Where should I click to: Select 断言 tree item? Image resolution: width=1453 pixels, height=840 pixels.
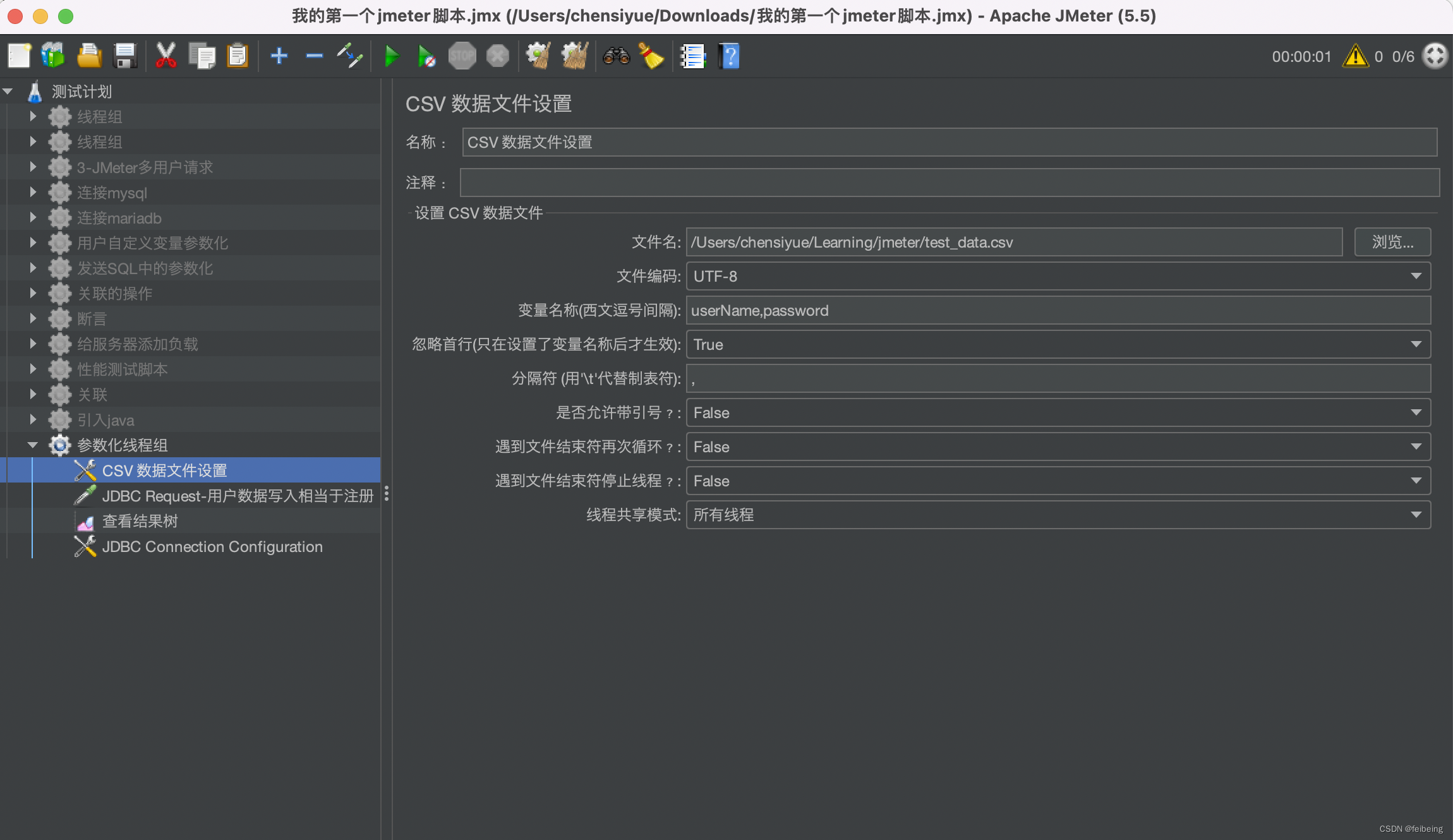92,319
